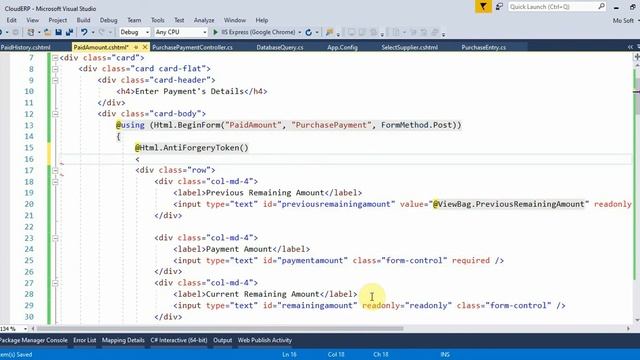Collapse the col-md-4 div on line 18
The height and width of the screenshot is (360, 640).
click(x=55, y=182)
